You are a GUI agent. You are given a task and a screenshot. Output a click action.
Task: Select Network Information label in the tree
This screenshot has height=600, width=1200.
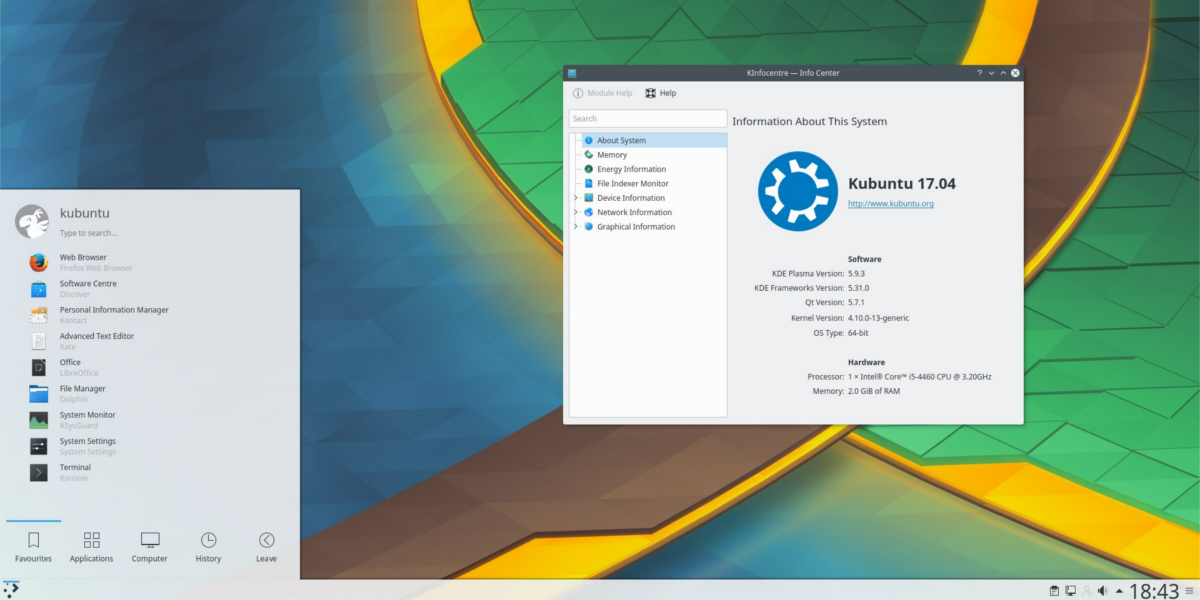[x=634, y=212]
